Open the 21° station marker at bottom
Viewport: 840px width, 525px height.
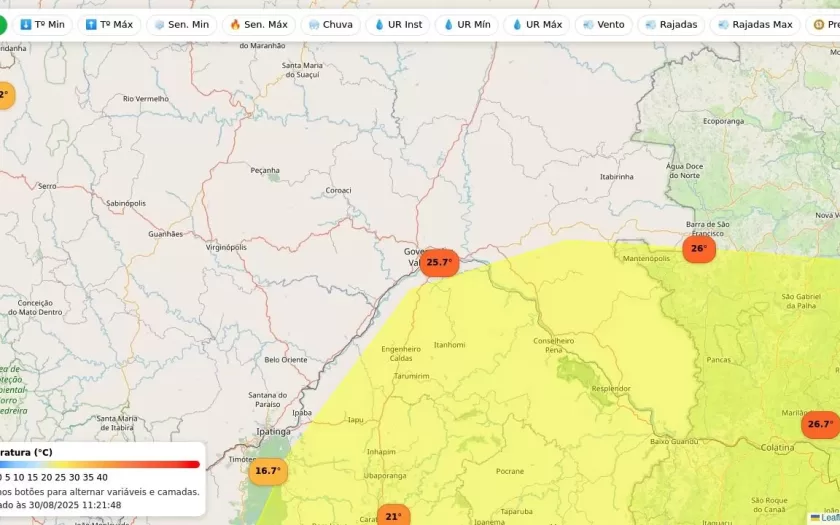point(393,516)
